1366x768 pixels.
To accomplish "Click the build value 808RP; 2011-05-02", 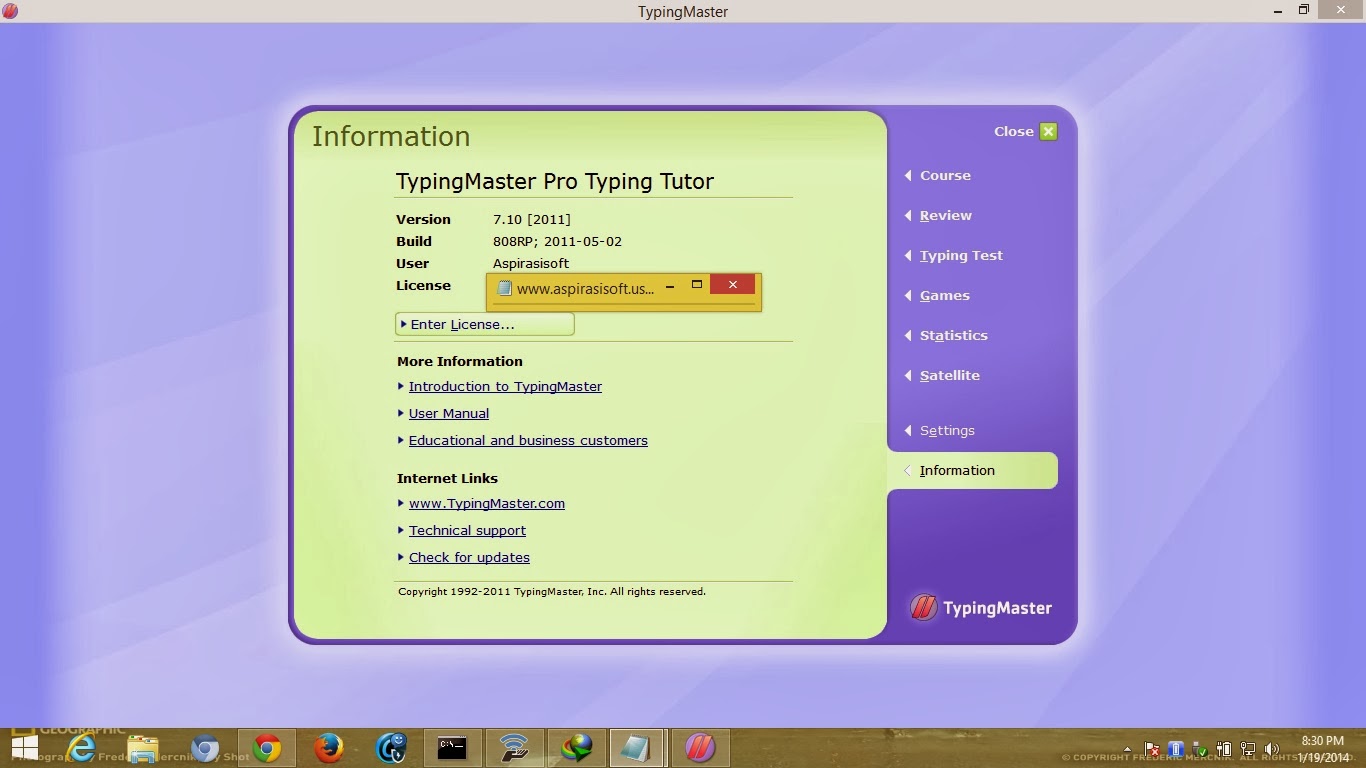I will [x=557, y=241].
